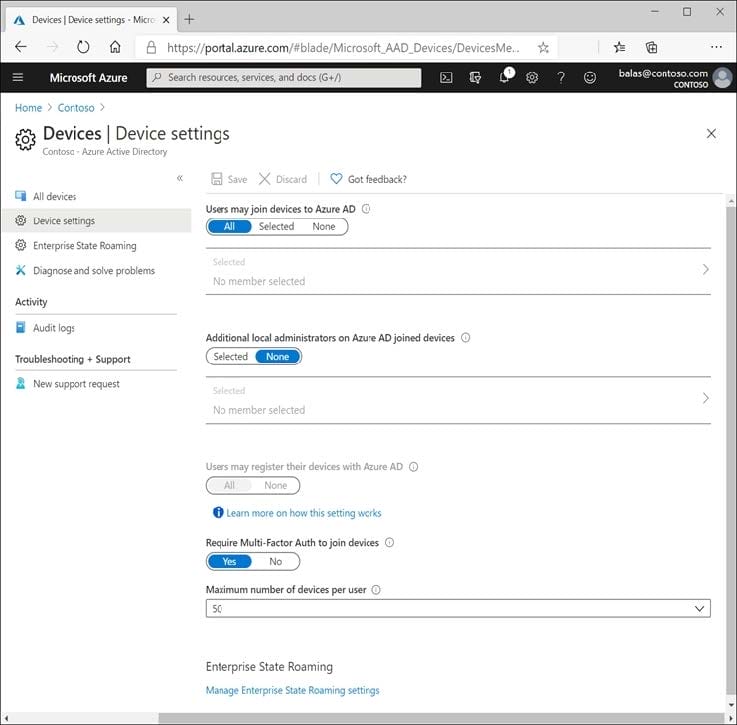Set additional local administrators to Selected
Screen dimensions: 737x725
(230, 357)
